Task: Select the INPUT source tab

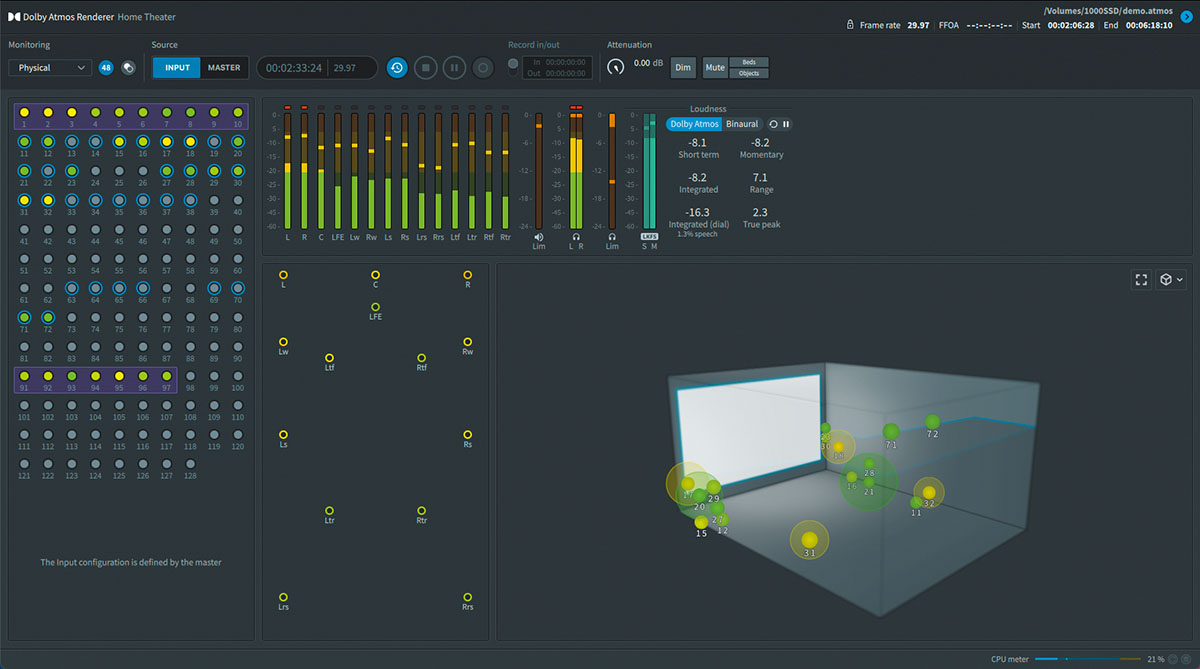Action: coord(177,68)
